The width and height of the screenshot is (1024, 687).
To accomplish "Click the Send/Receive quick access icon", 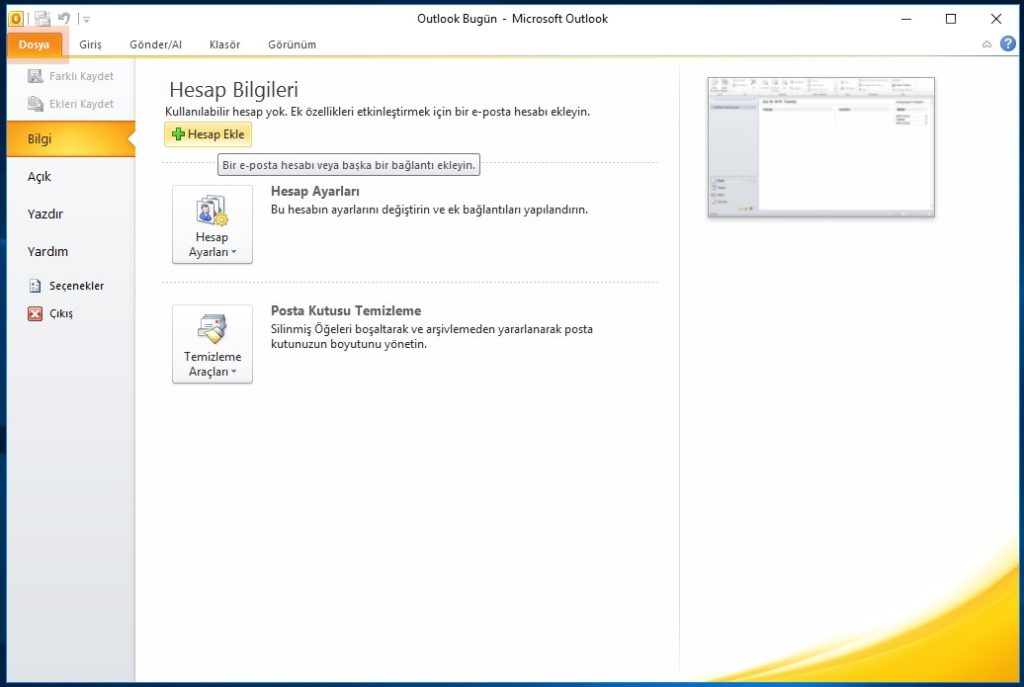I will pos(42,18).
